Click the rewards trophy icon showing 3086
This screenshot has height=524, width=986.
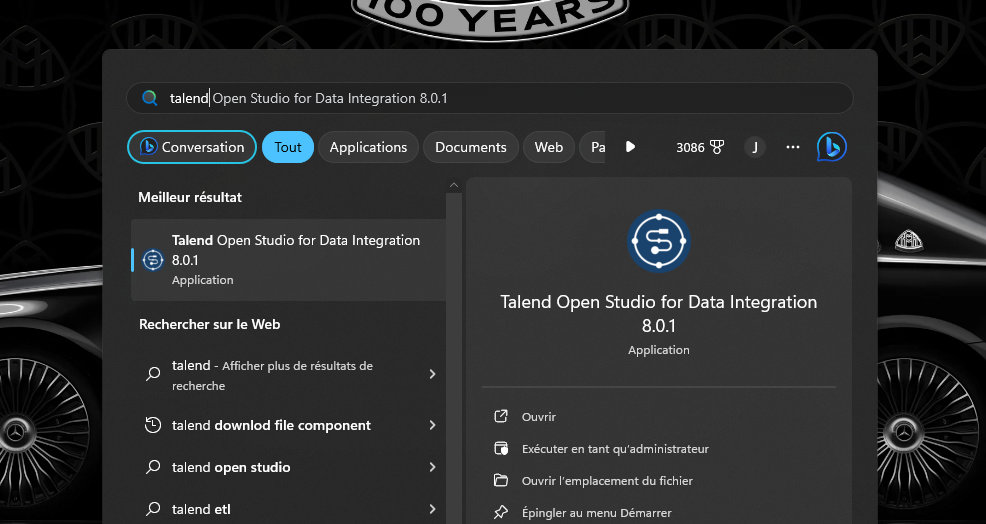coord(717,147)
